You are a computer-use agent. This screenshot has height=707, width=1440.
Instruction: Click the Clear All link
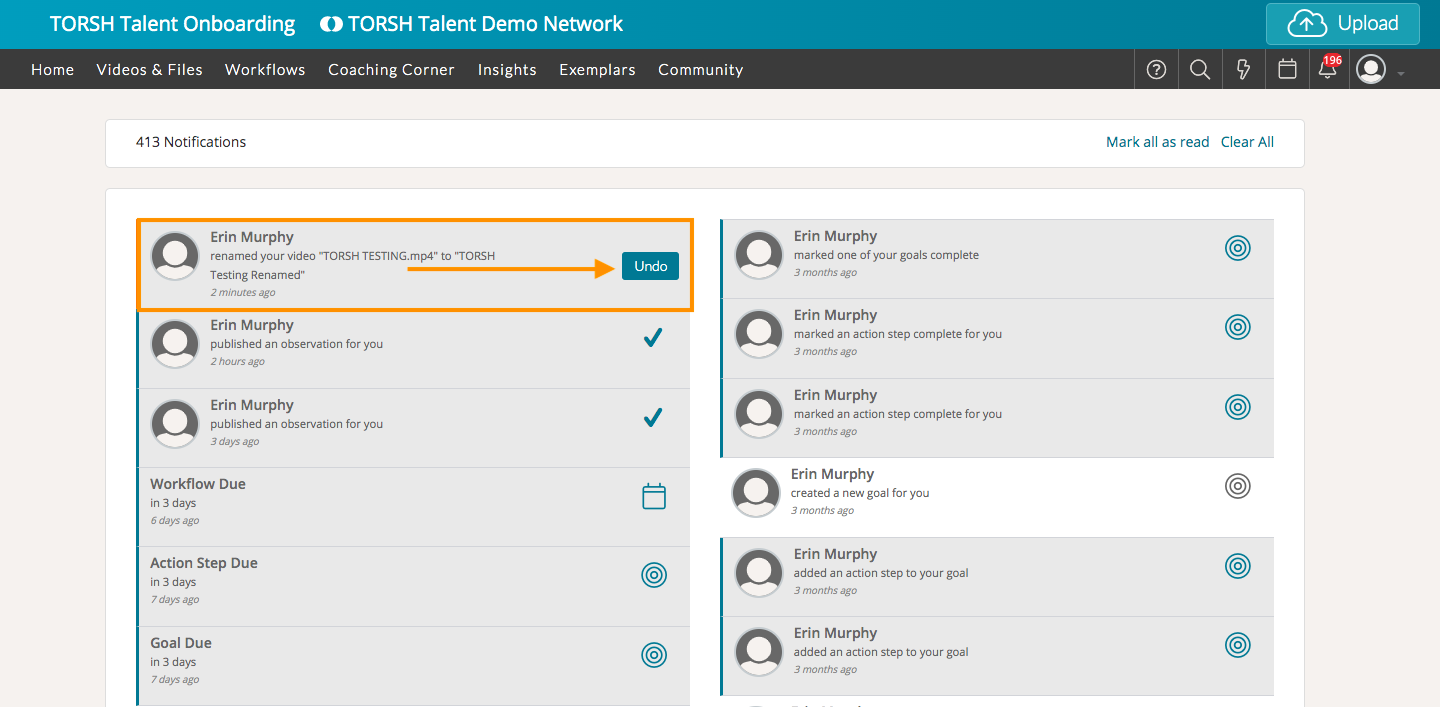point(1247,142)
